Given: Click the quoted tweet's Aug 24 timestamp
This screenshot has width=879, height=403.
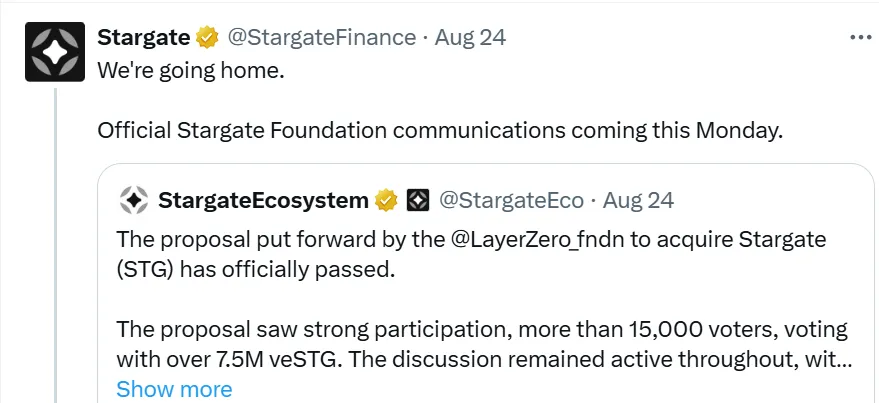Looking at the screenshot, I should tap(639, 200).
